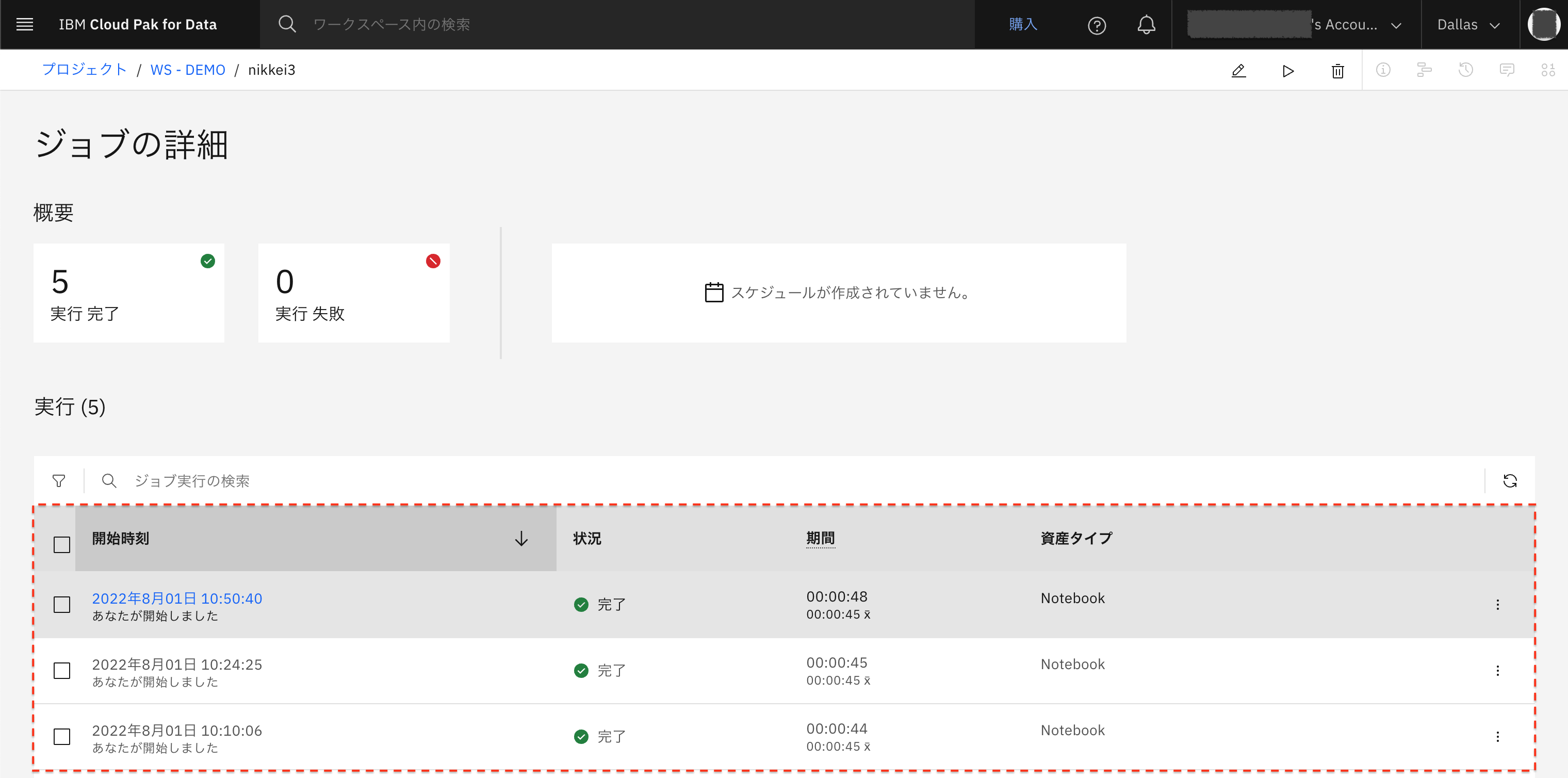Toggle the select-all runs checkbox
The height and width of the screenshot is (778, 1568).
[x=61, y=544]
